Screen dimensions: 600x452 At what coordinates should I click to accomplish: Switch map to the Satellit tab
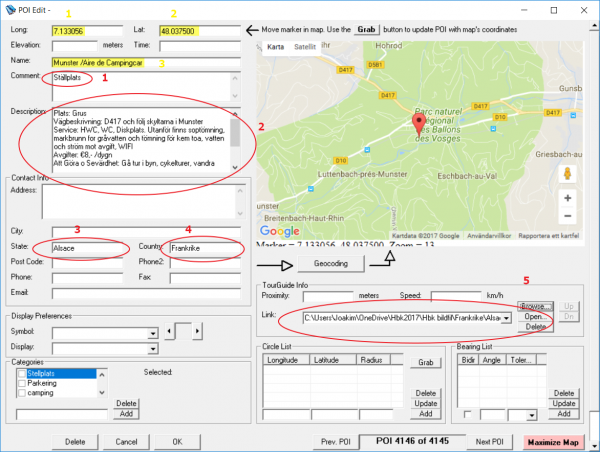[308, 45]
